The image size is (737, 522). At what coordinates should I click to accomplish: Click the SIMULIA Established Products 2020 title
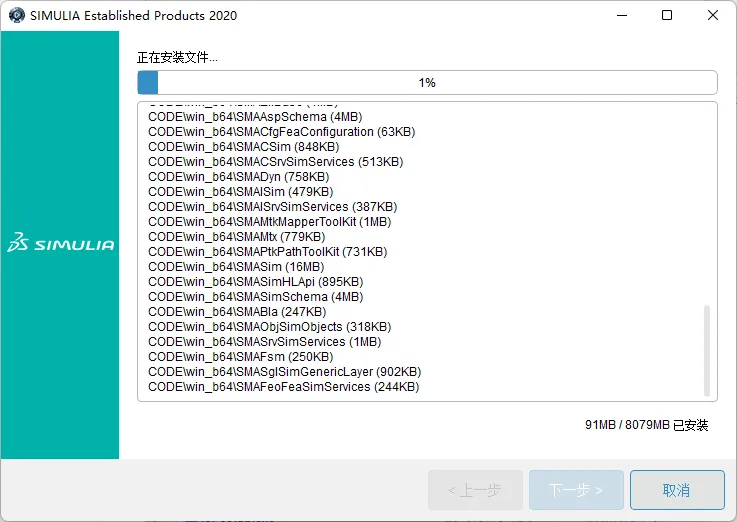[x=133, y=16]
